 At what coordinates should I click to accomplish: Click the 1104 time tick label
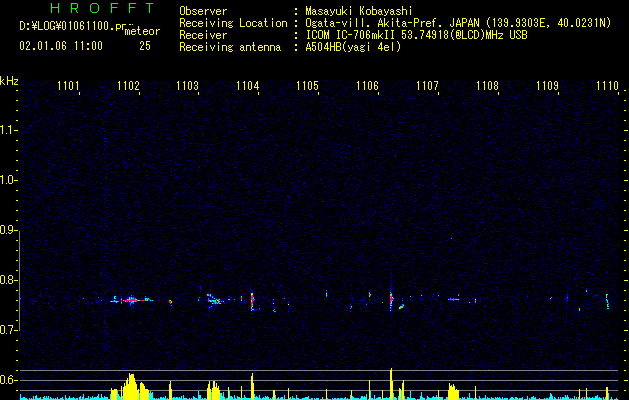click(x=248, y=86)
